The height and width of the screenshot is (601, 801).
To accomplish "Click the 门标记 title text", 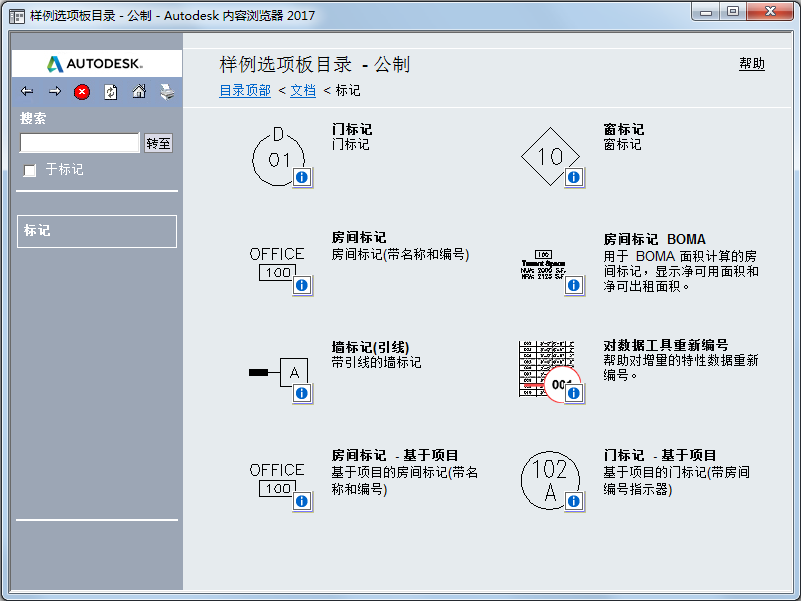I will (352, 129).
